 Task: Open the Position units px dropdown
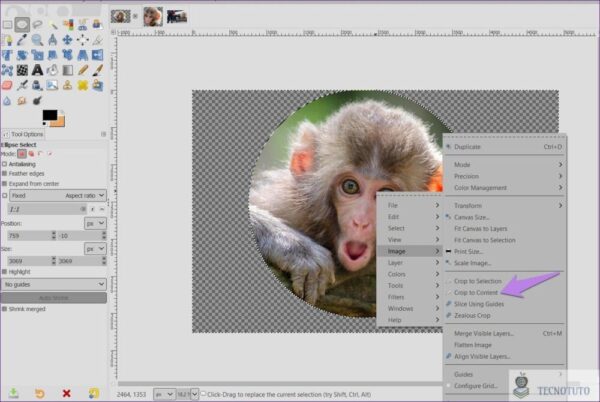tap(95, 223)
